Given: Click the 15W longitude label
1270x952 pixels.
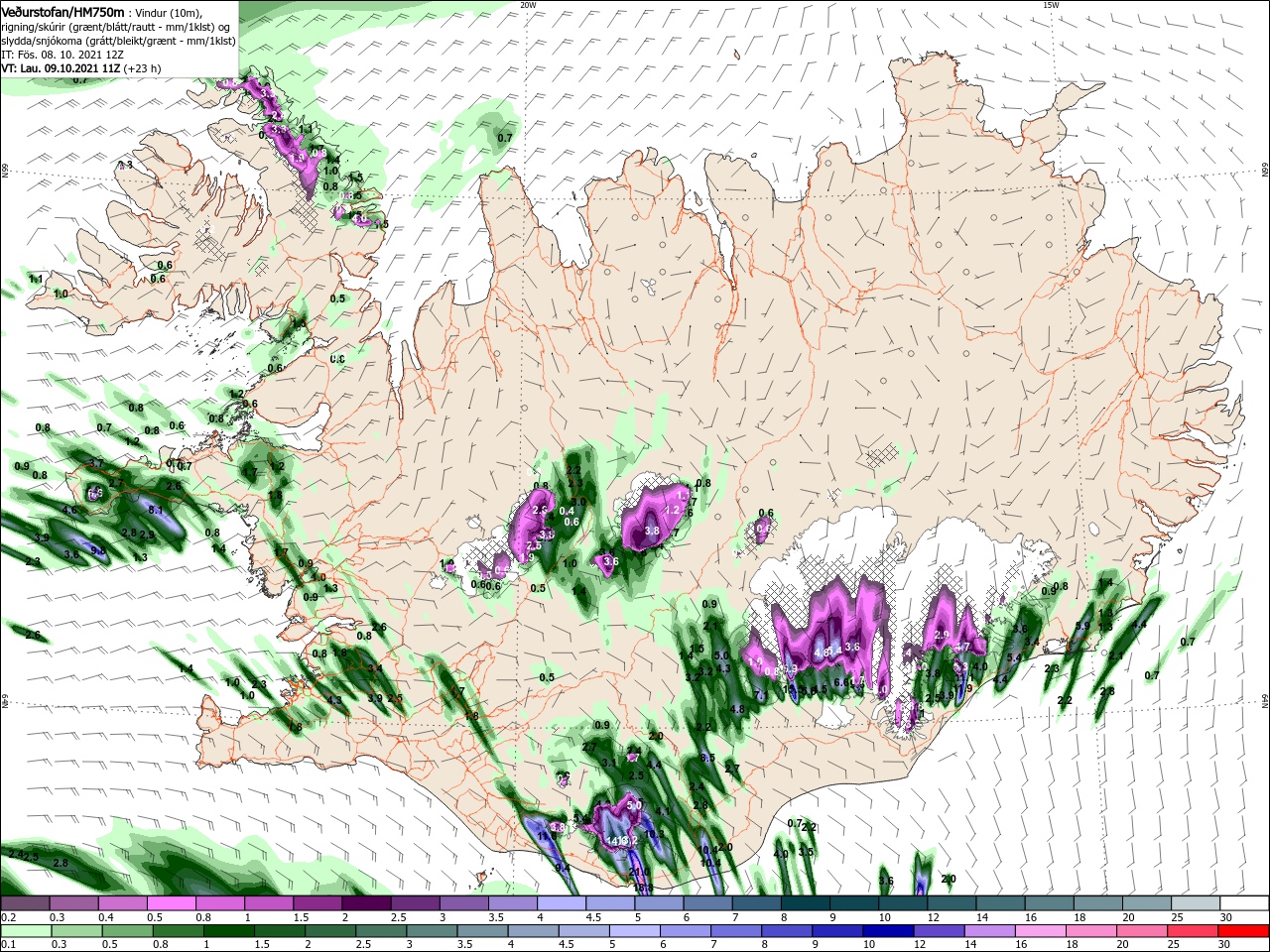Looking at the screenshot, I should click(x=1051, y=5).
